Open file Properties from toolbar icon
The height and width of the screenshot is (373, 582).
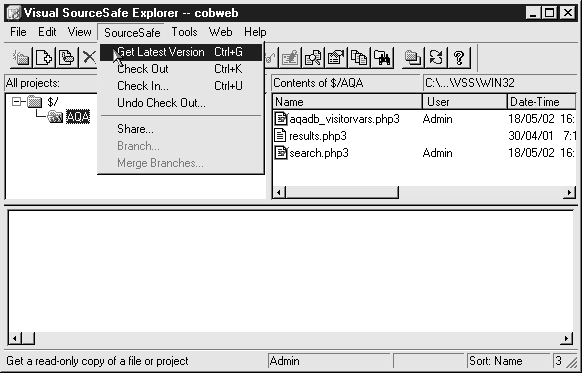point(336,58)
